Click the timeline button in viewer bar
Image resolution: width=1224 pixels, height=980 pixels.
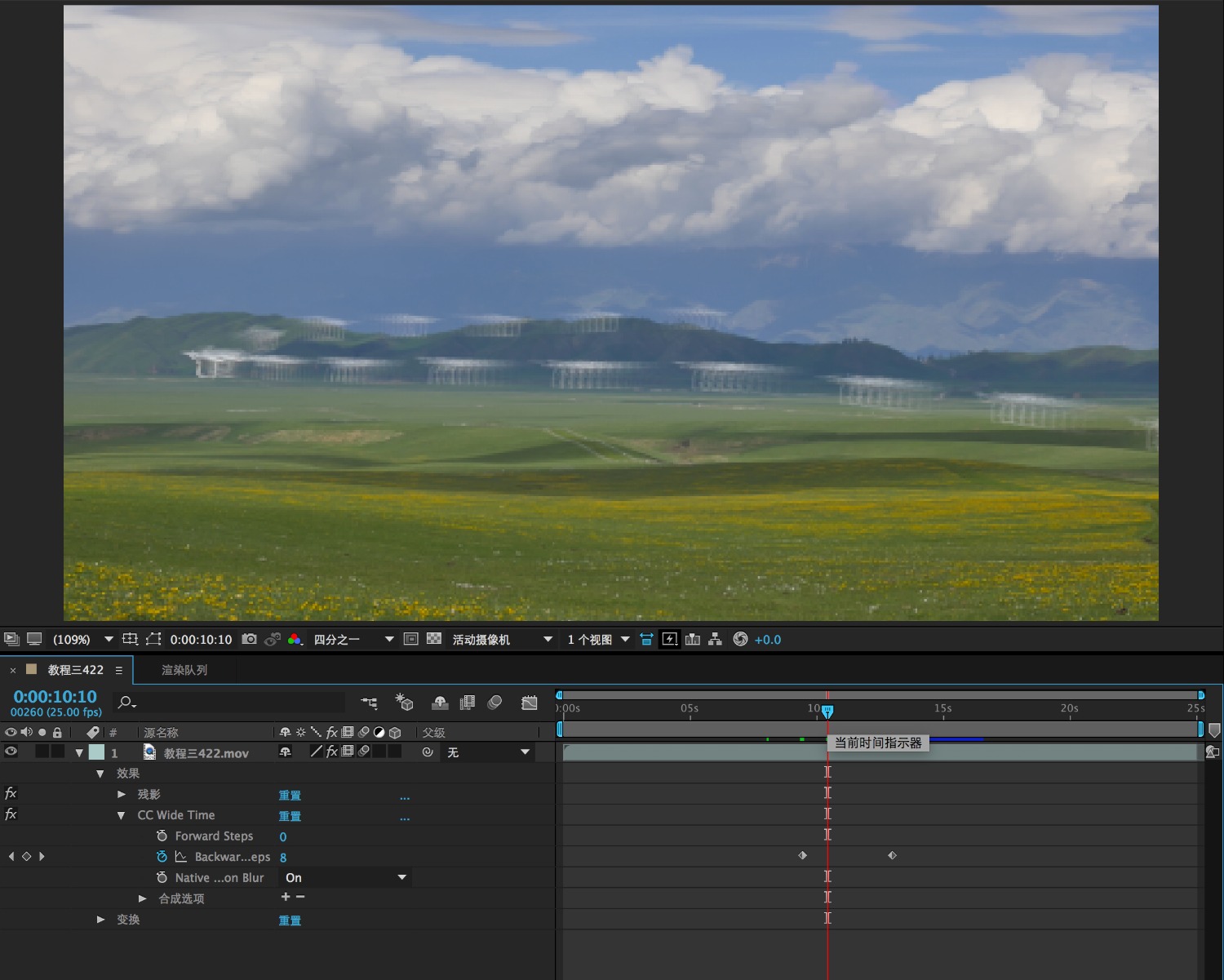693,639
